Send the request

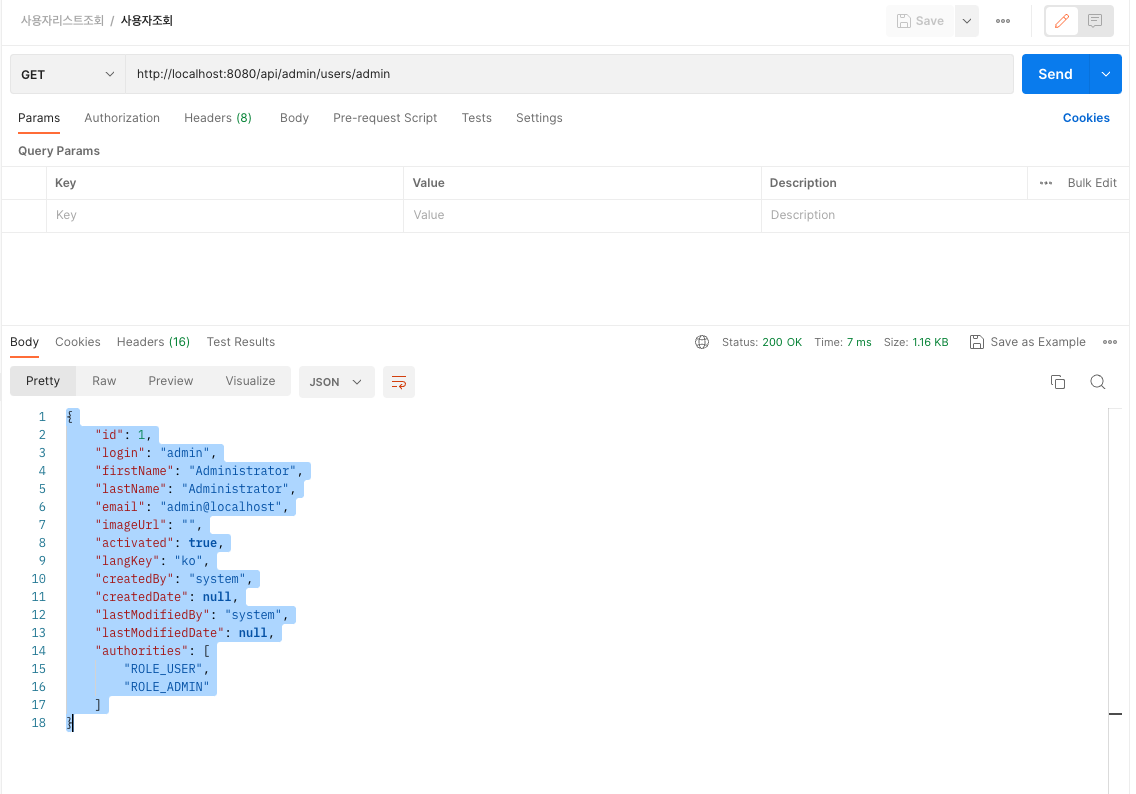(1055, 75)
